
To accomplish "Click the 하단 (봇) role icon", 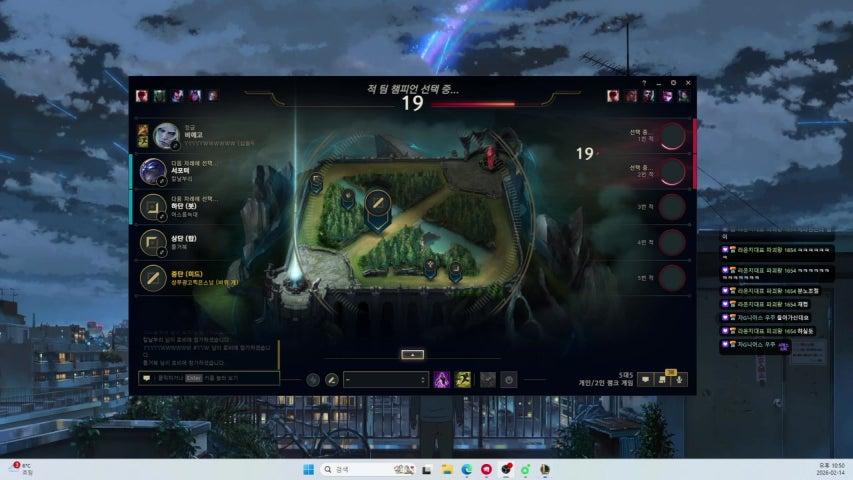I will [x=153, y=207].
